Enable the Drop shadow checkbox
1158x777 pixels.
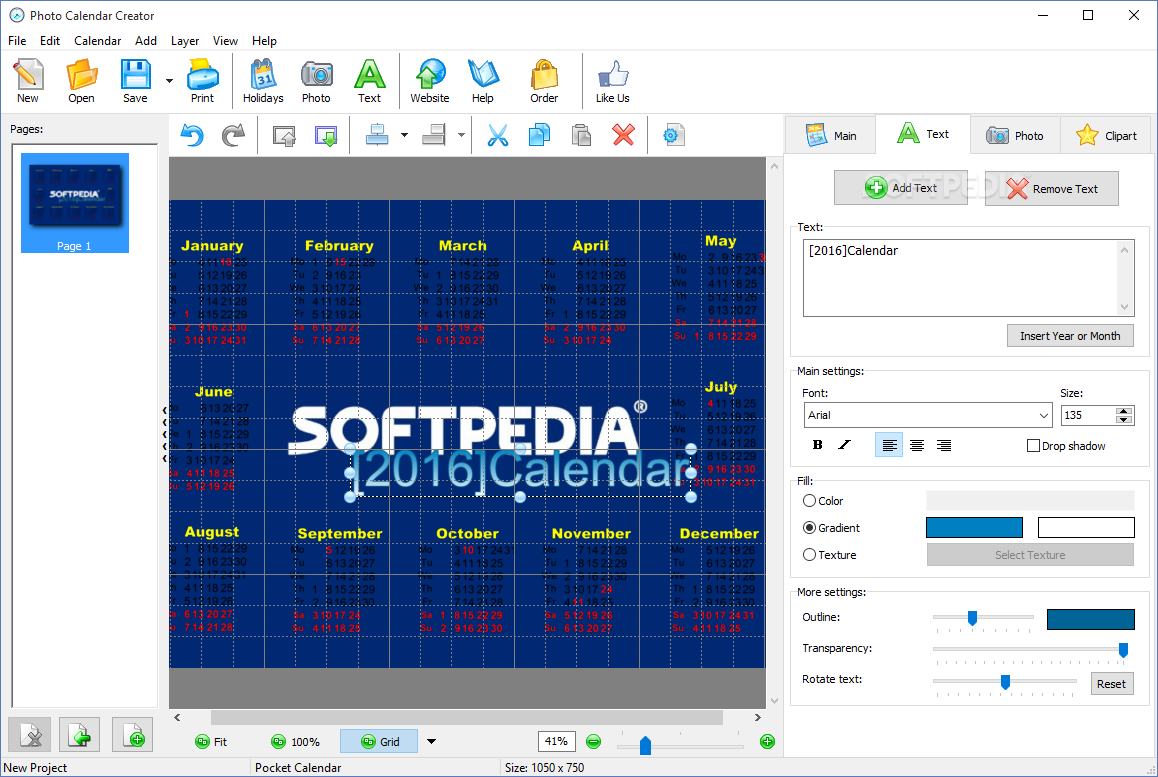(1033, 445)
